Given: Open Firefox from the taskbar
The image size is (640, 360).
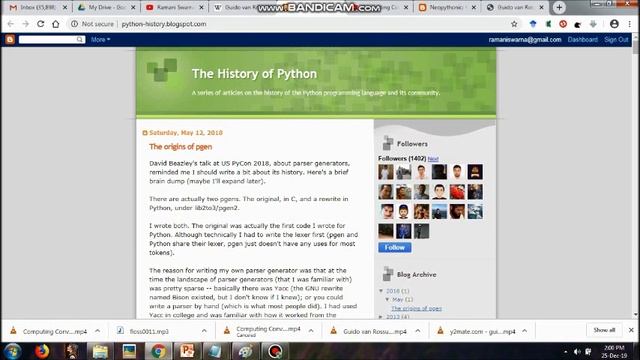Looking at the screenshot, I should (x=42, y=351).
